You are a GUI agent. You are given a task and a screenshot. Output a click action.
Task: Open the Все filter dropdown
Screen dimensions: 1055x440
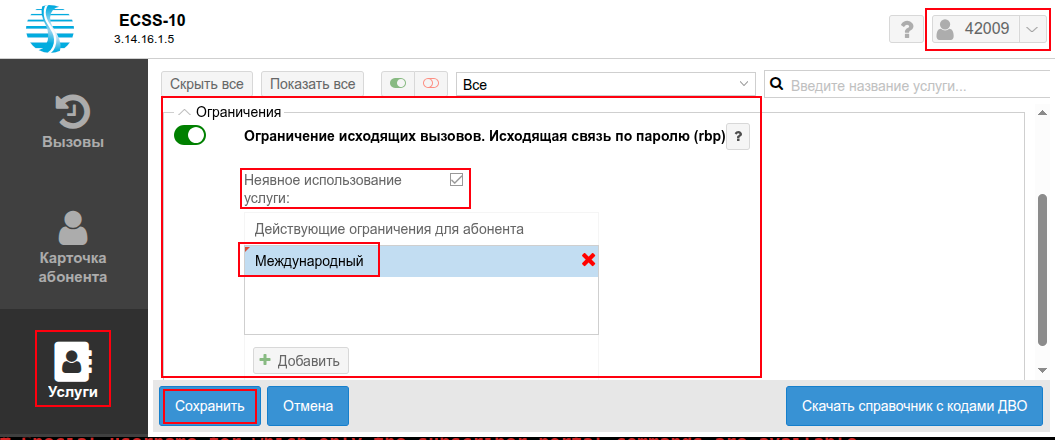point(606,84)
